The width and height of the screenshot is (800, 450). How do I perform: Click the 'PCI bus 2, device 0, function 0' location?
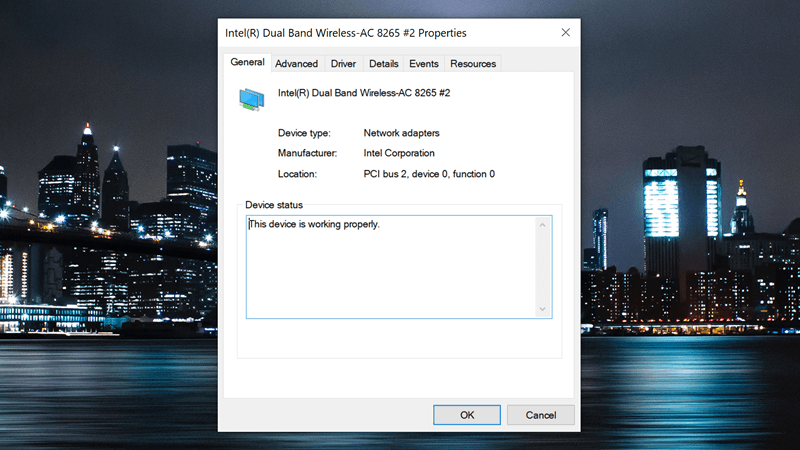[429, 174]
